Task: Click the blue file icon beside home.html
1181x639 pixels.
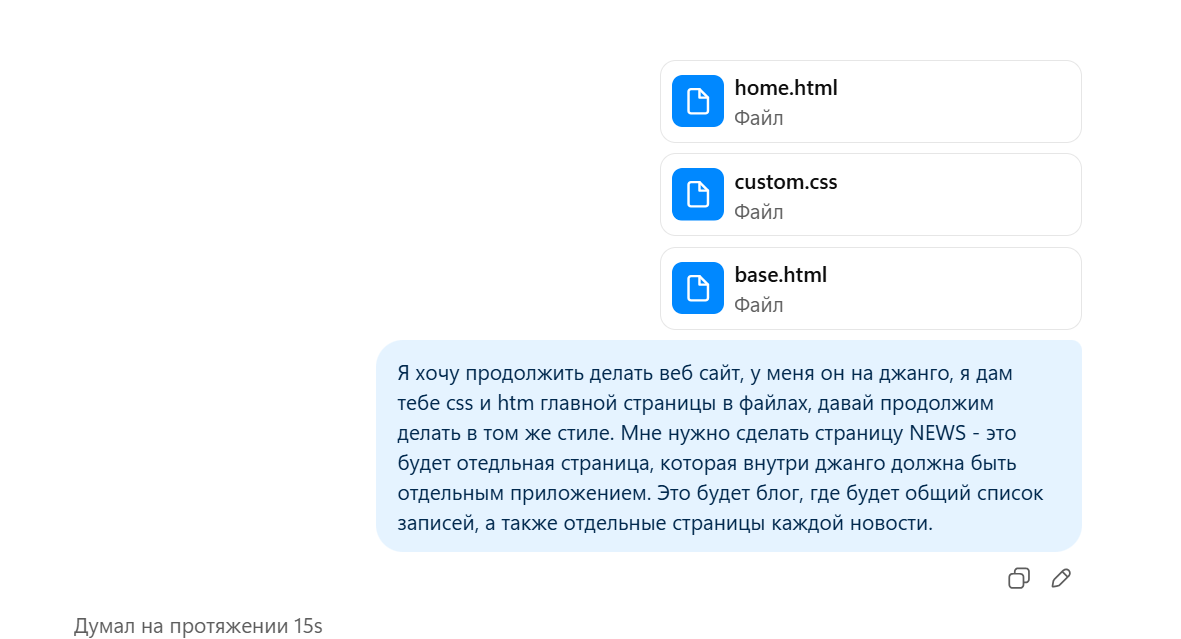Action: (x=697, y=101)
